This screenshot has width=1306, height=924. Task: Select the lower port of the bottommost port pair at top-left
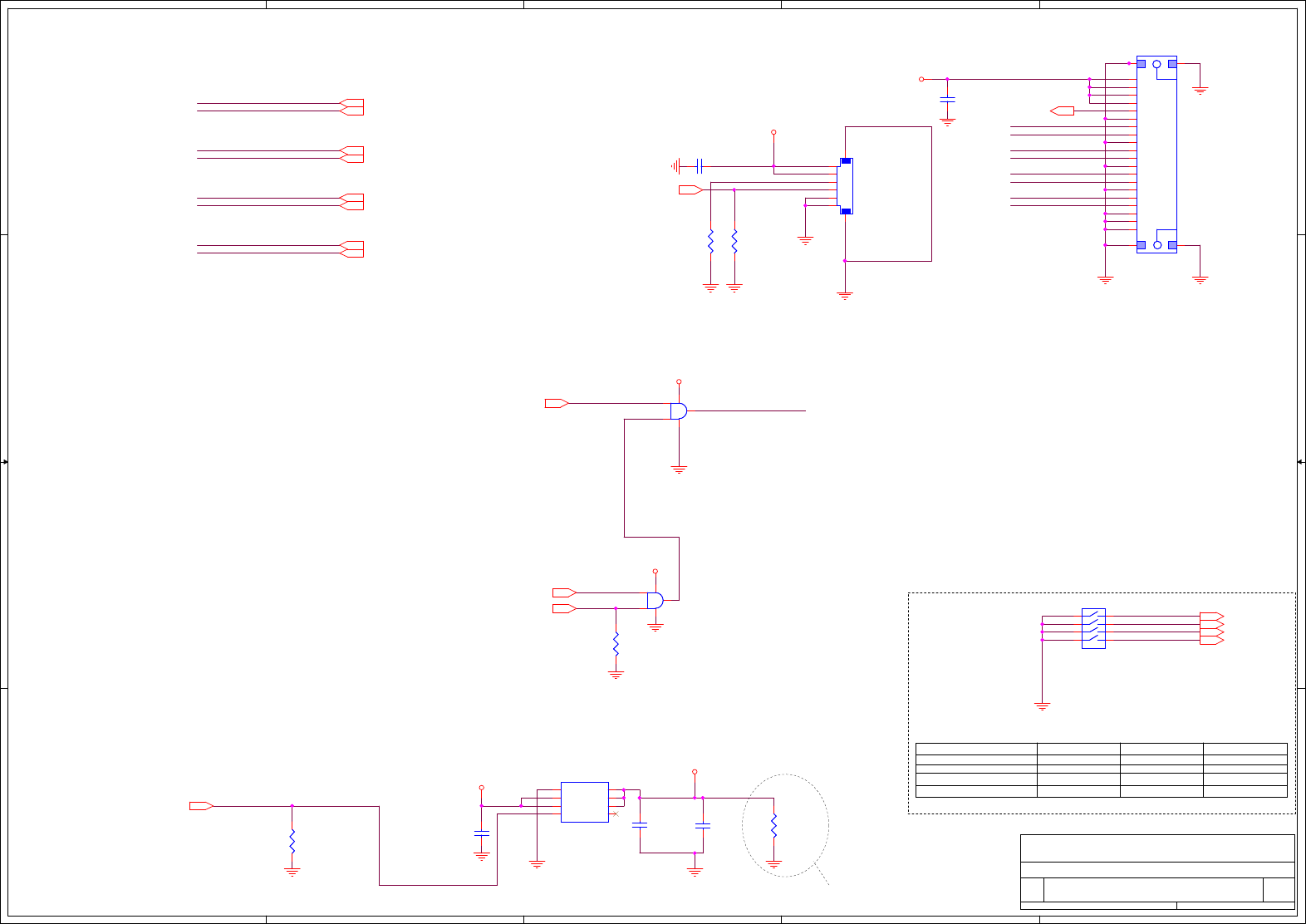coord(351,253)
